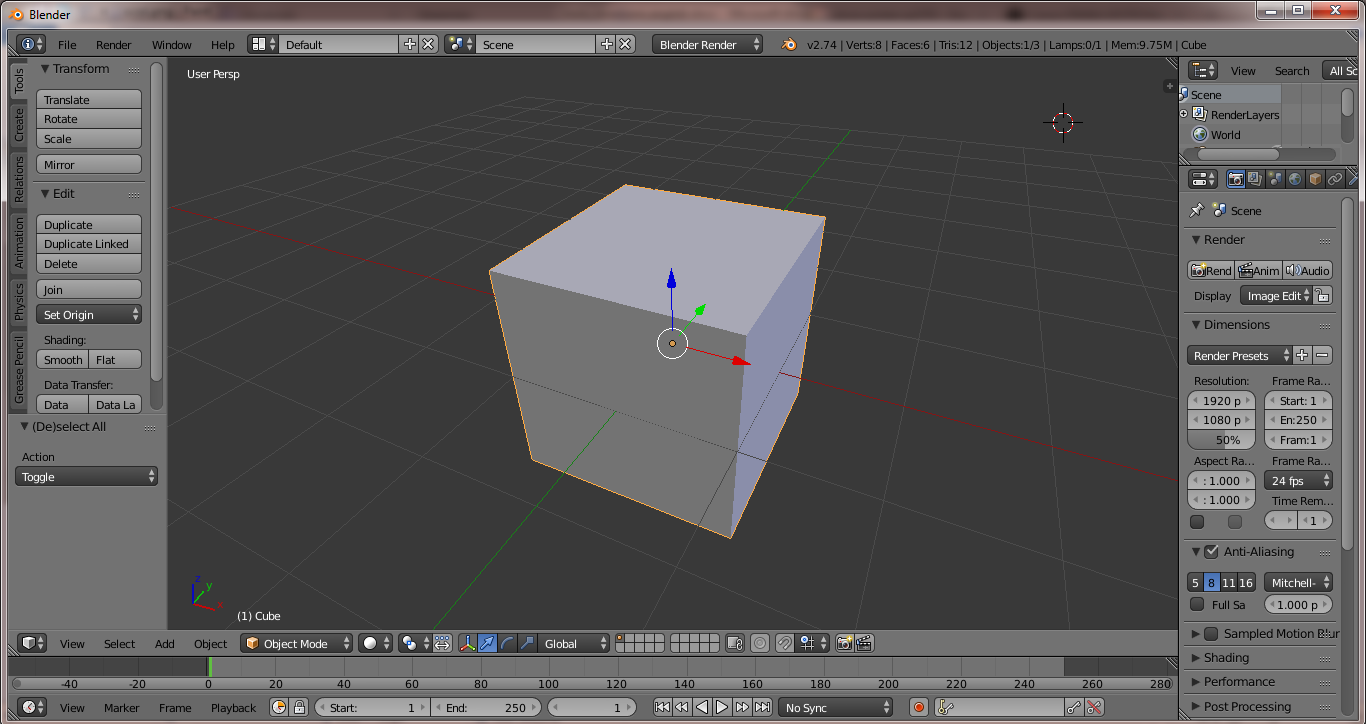Enable the Anti-Aliasing checkbox
This screenshot has width=1366, height=724.
click(x=1211, y=551)
